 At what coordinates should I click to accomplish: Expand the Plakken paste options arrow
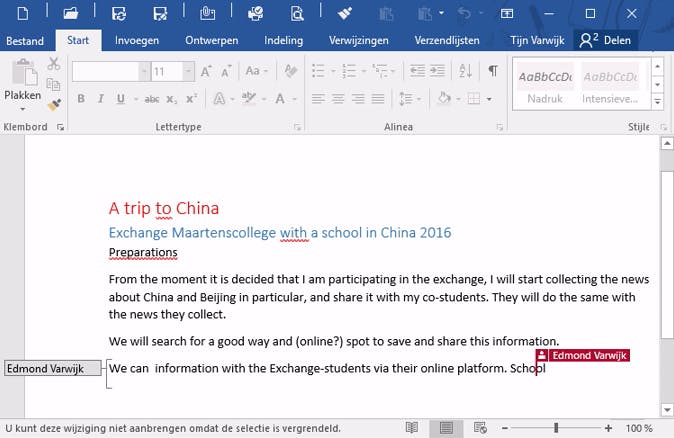(22, 109)
